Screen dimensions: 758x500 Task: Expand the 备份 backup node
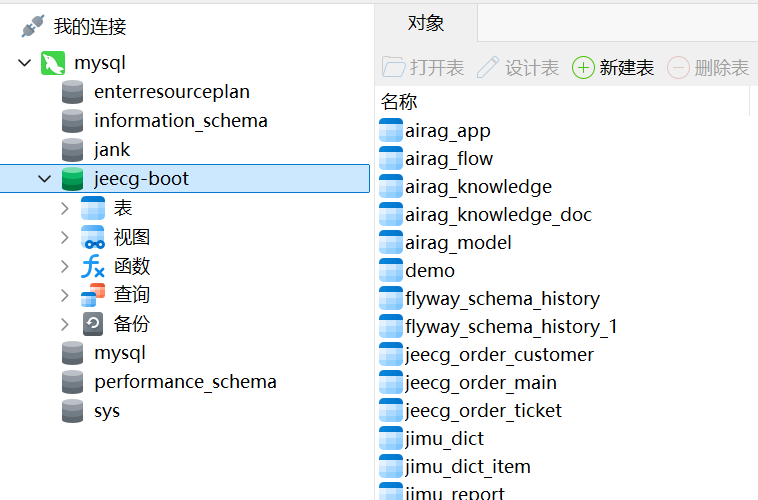pyautogui.click(x=65, y=324)
